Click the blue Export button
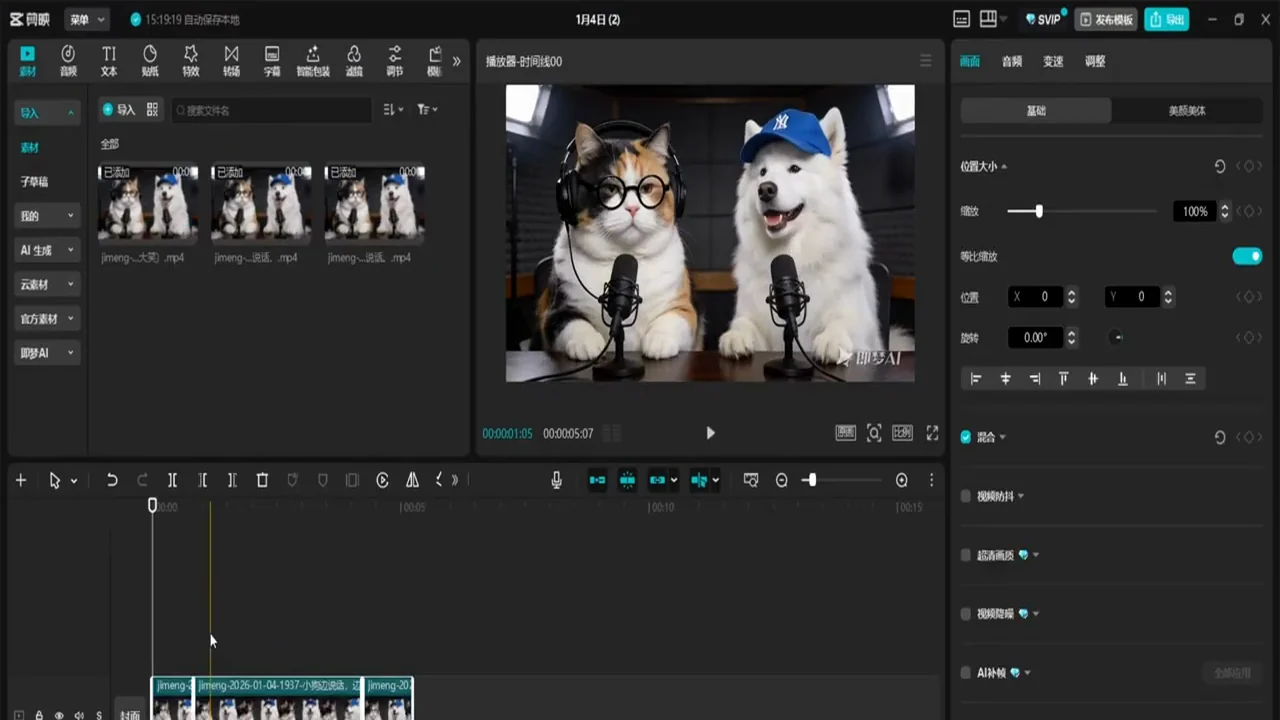This screenshot has height=720, width=1280. coord(1167,19)
